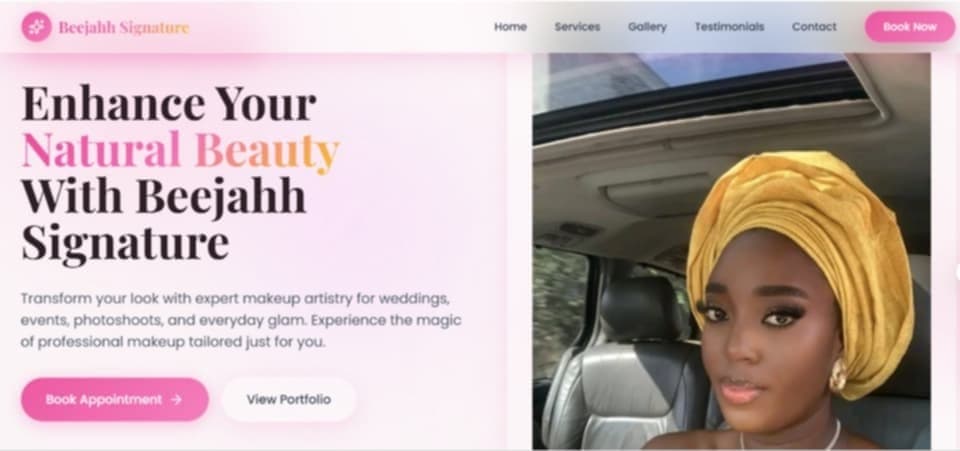960x451 pixels.
Task: Open the View Portfolio button
Action: coord(289,400)
